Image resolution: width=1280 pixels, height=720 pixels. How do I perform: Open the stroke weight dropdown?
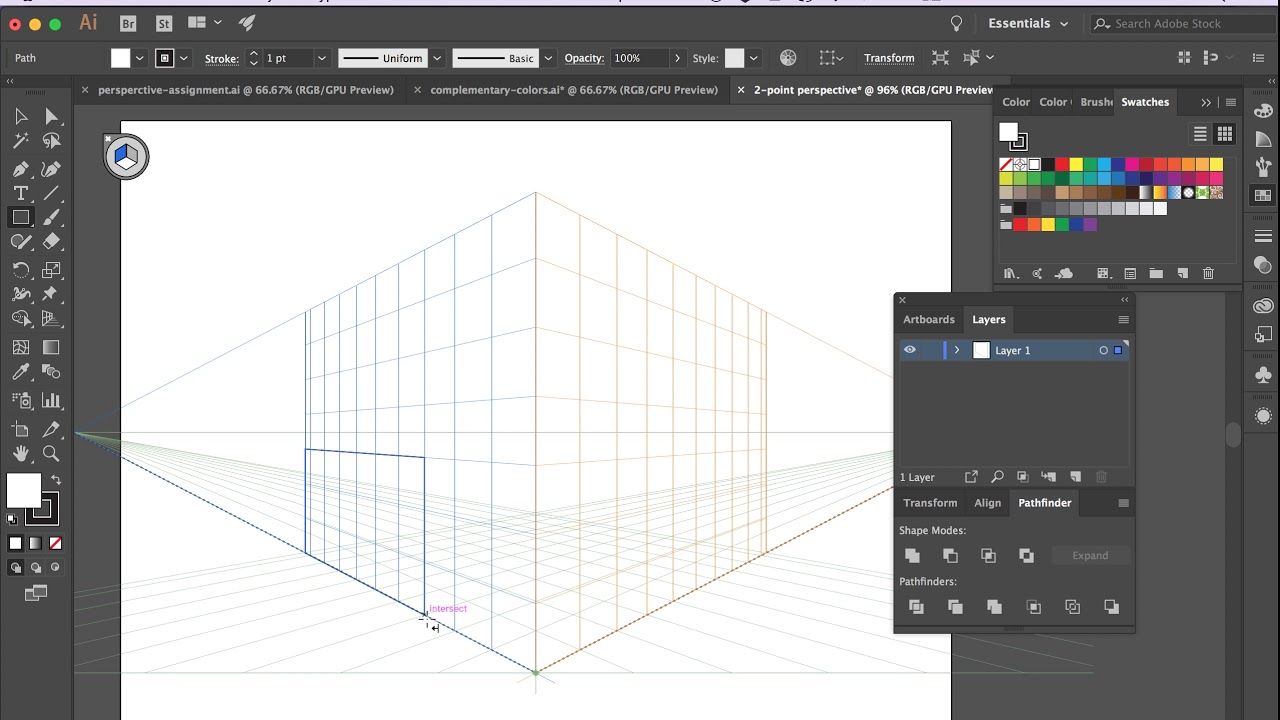click(x=321, y=58)
